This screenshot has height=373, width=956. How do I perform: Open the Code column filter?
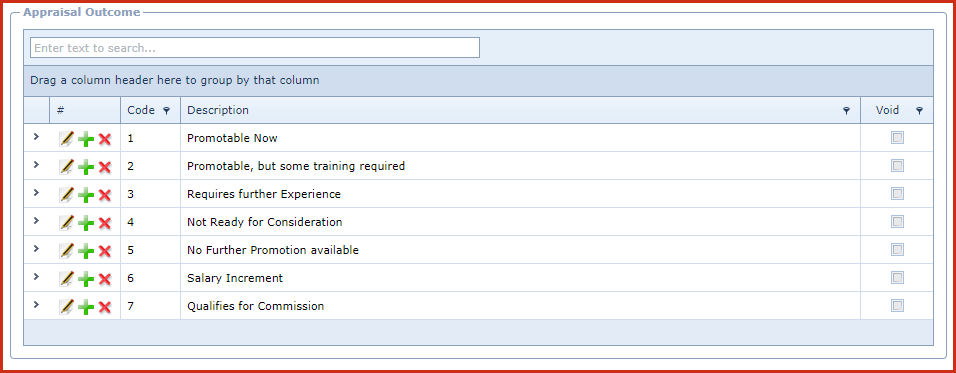point(167,111)
